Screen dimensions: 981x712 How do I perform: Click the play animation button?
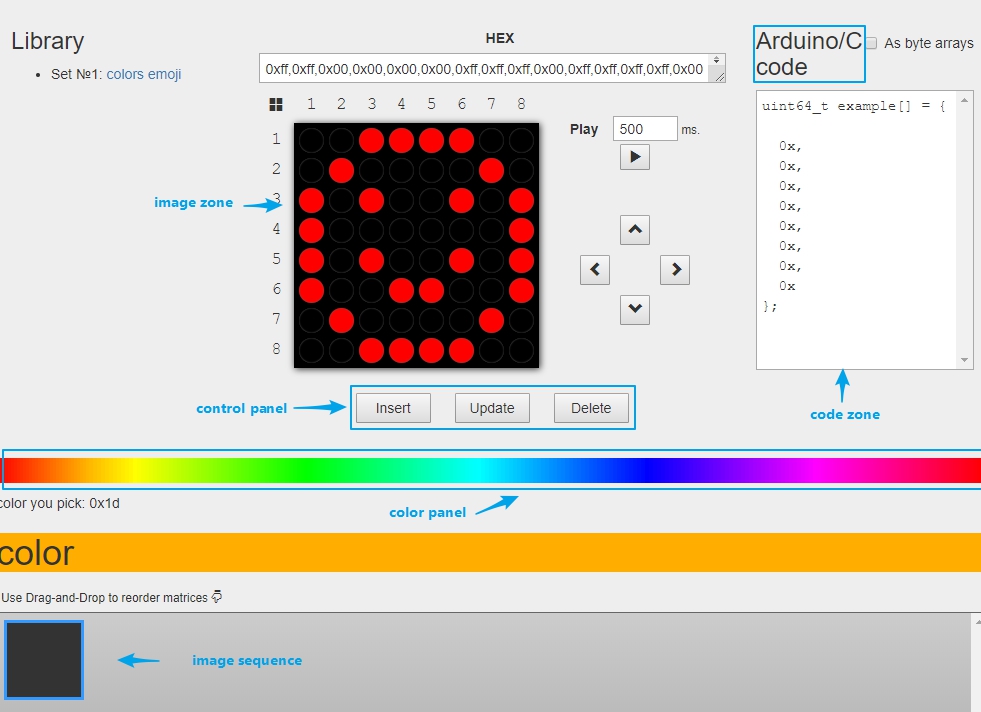point(634,157)
